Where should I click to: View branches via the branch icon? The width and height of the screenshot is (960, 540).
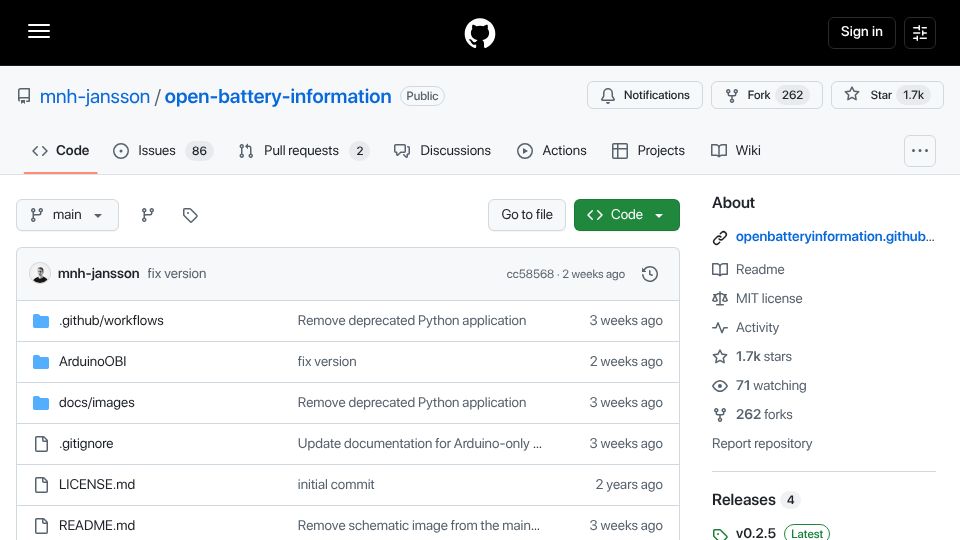(148, 215)
